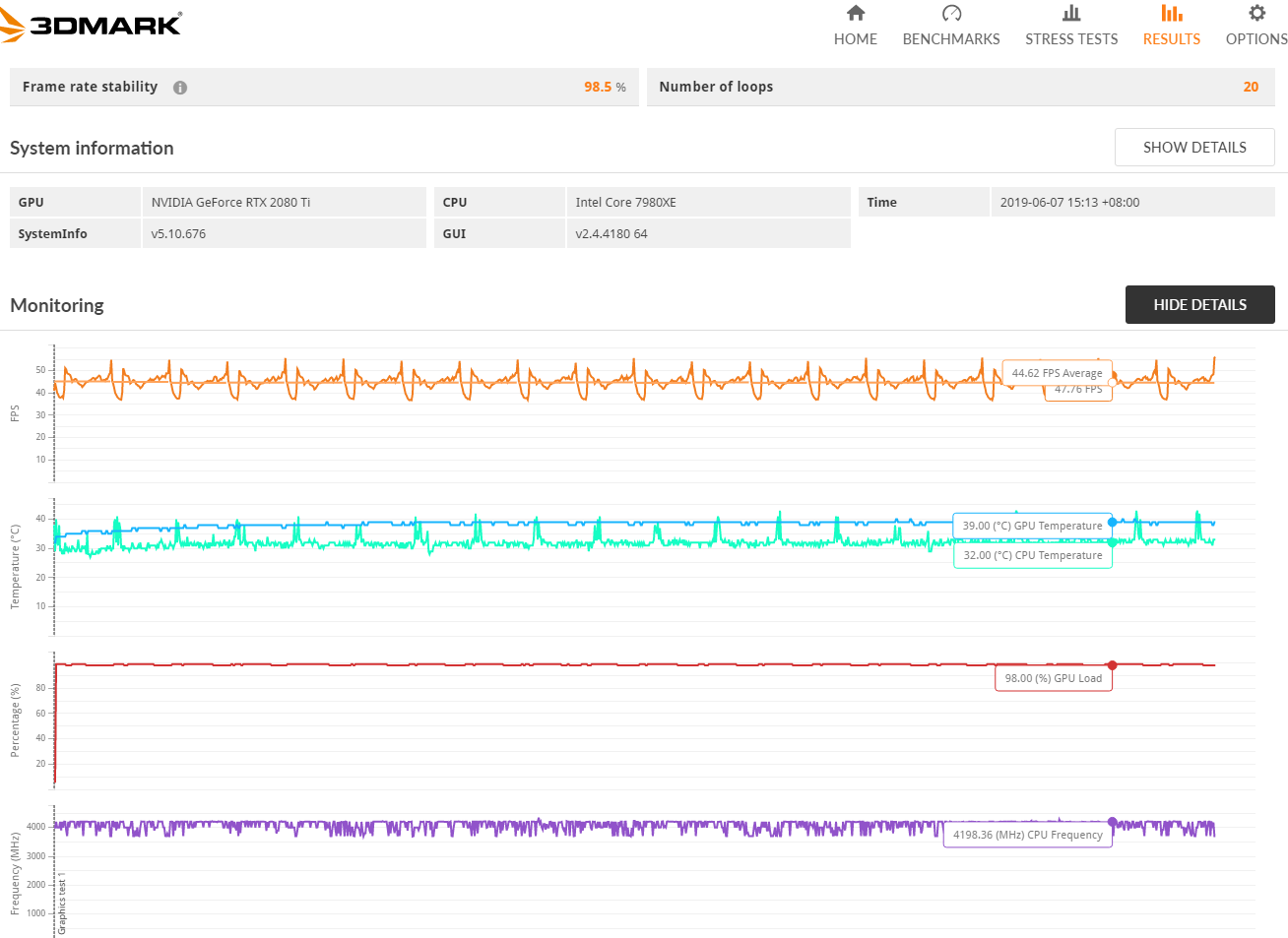Click the 98.00 GPU Load tooltip
The image size is (1288, 938).
click(x=1054, y=678)
